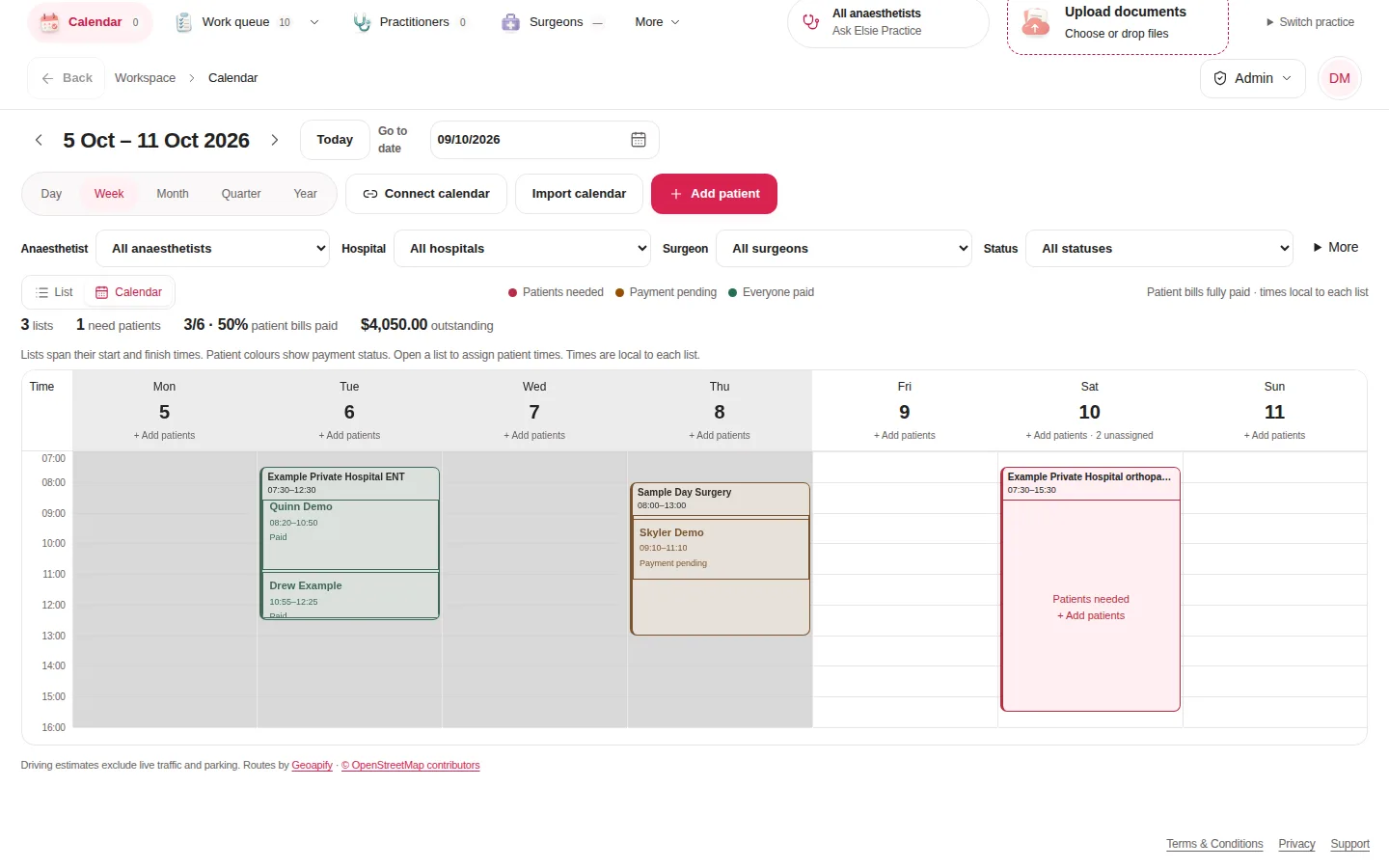Click Add patients under Sun 11

pyautogui.click(x=1274, y=436)
